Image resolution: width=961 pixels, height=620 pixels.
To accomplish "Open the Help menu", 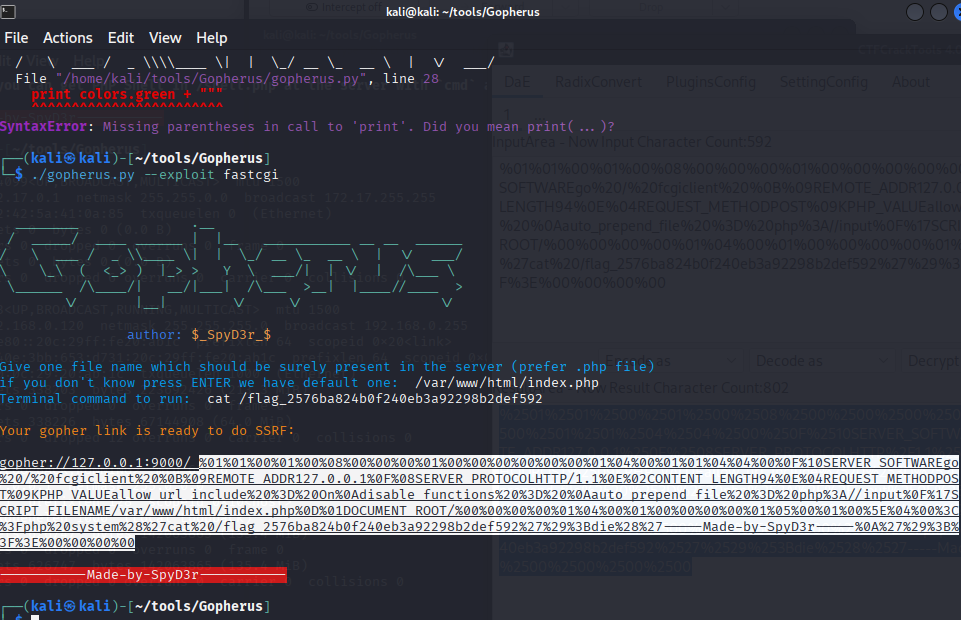I will [x=211, y=38].
